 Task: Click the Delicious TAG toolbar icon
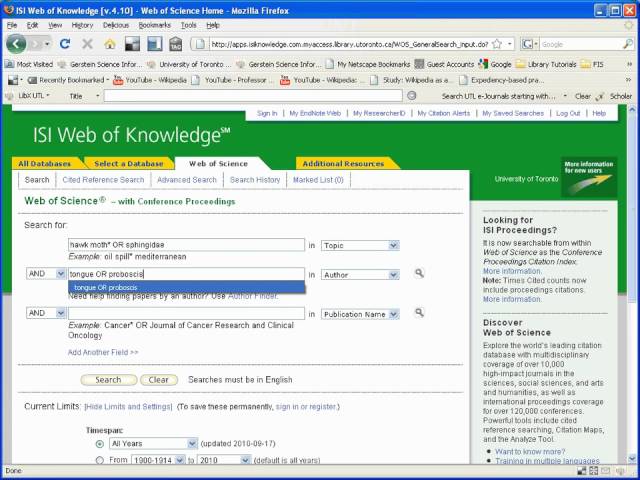[176, 44]
